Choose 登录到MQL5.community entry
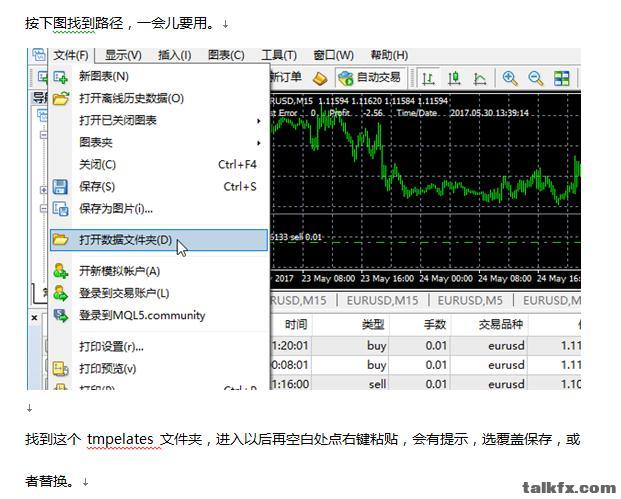Screen dimensions: 621x499 (x=158, y=316)
